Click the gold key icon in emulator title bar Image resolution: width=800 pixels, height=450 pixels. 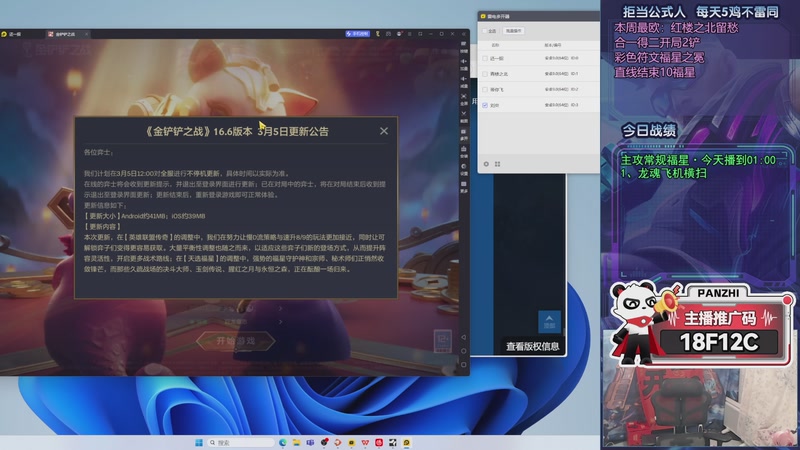pyautogui.click(x=378, y=34)
